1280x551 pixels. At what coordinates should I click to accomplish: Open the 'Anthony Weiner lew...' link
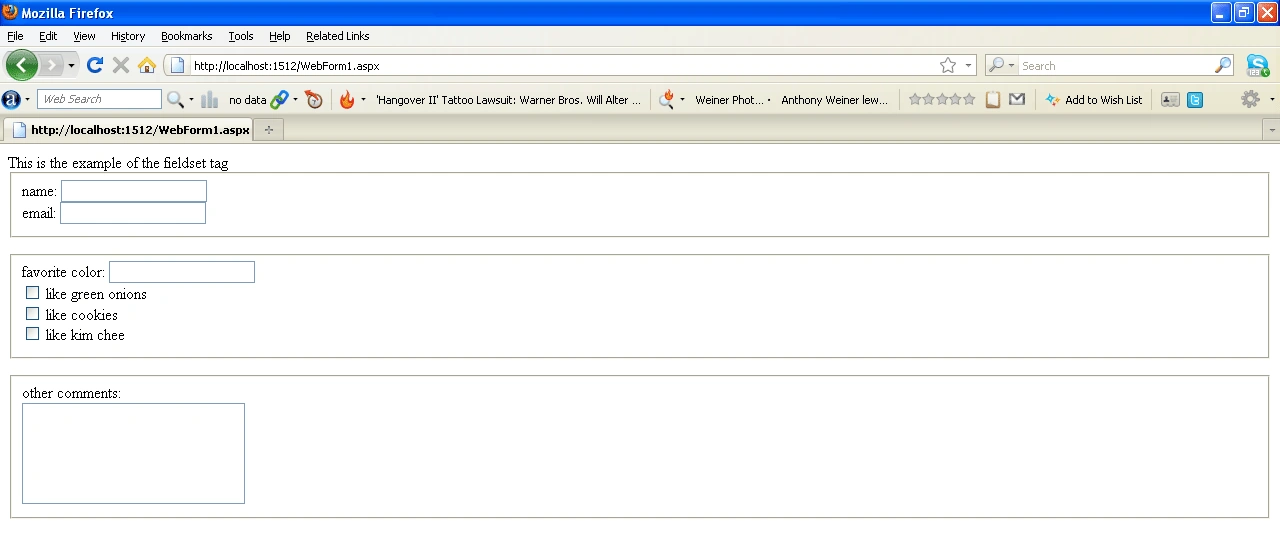(835, 100)
